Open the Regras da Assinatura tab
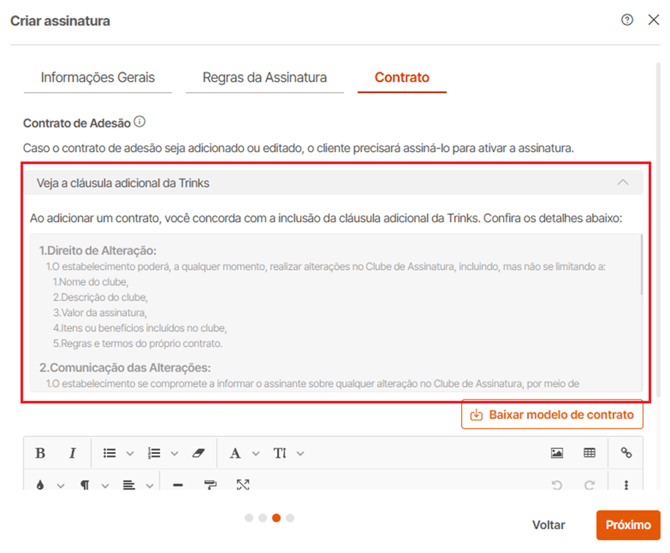 (264, 77)
